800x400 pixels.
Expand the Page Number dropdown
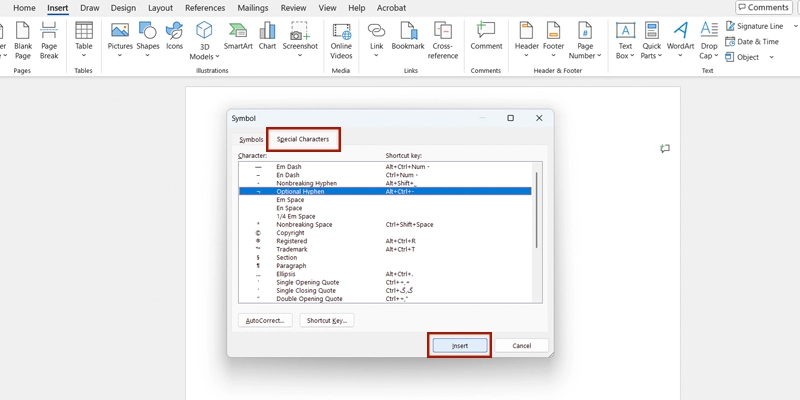pyautogui.click(x=585, y=55)
